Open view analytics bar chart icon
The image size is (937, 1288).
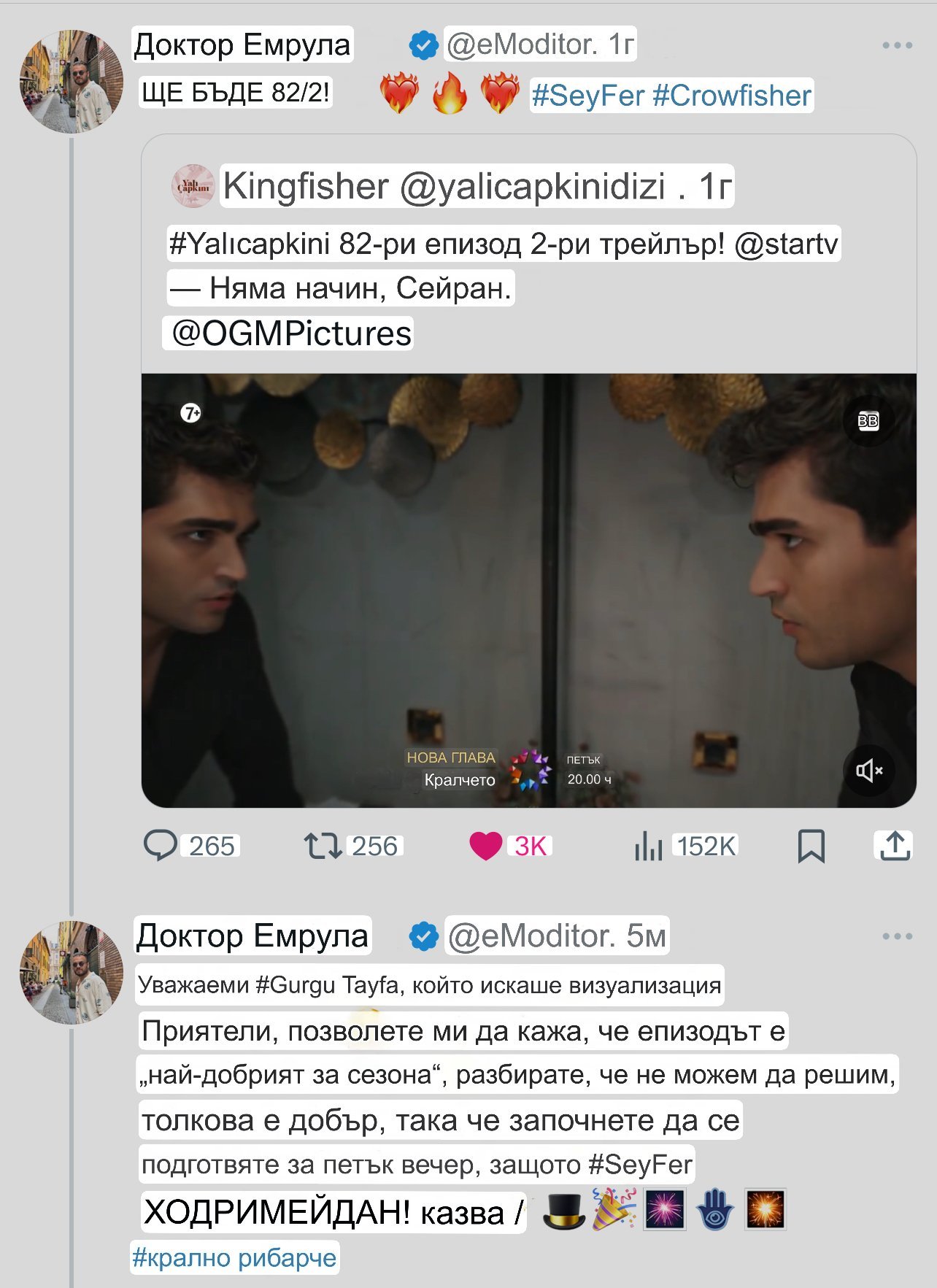(x=648, y=847)
